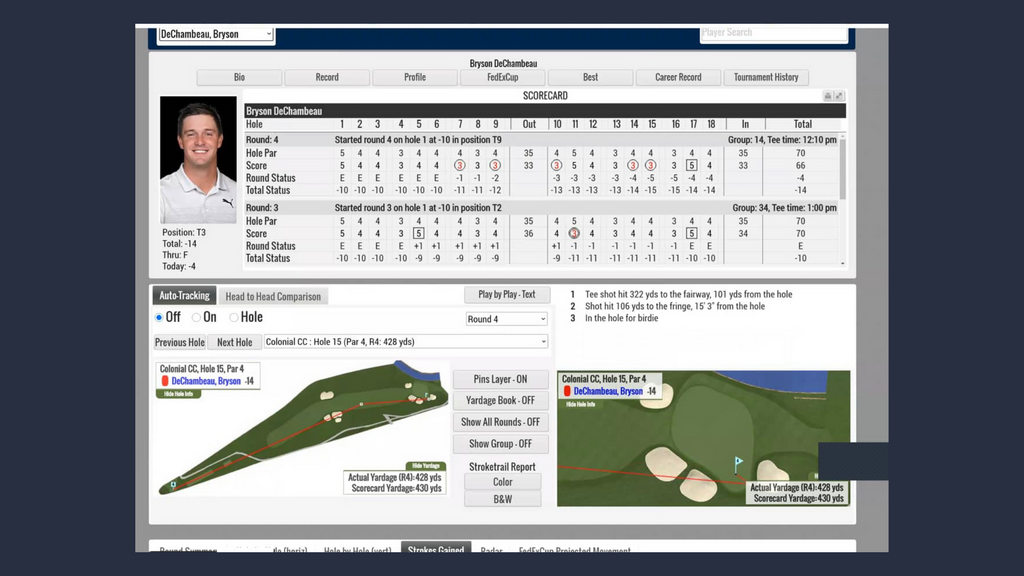Screen dimensions: 1024x576
Task: Select the On auto-tracking radio button
Action: coord(197,317)
